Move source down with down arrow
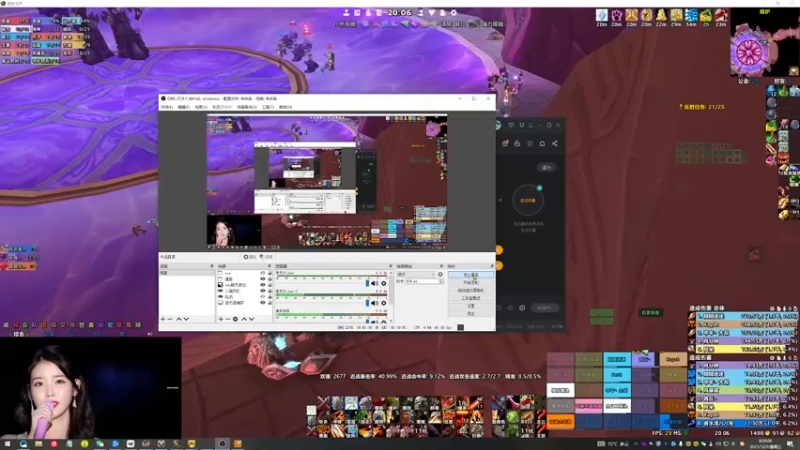The image size is (800, 450). tap(252, 319)
